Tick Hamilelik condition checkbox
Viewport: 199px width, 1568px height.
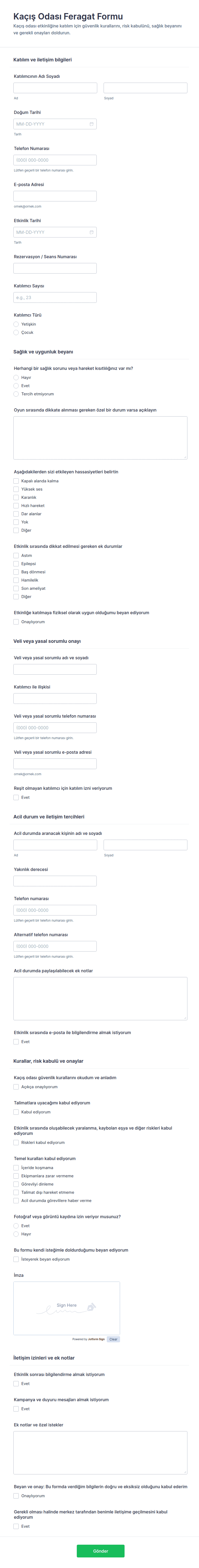click(16, 580)
